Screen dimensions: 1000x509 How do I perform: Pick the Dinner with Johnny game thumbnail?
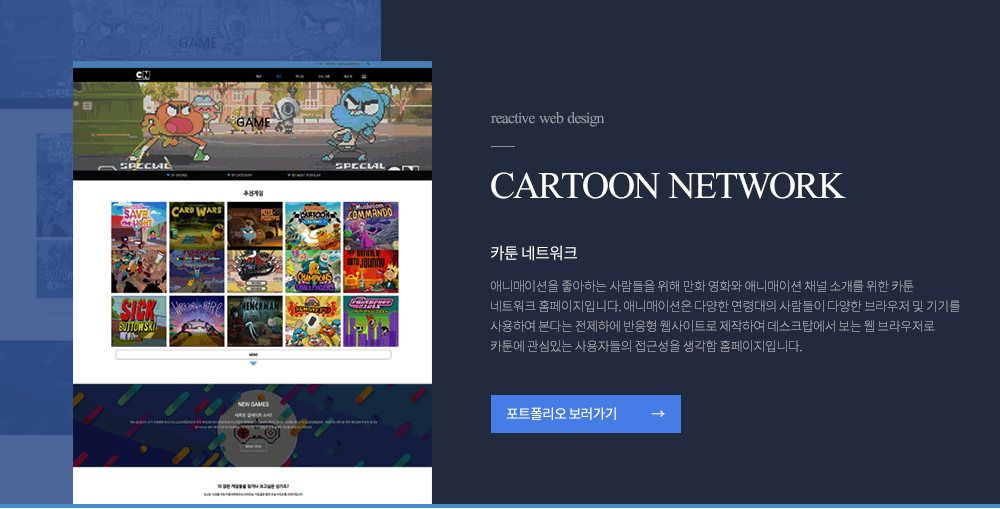(371, 271)
